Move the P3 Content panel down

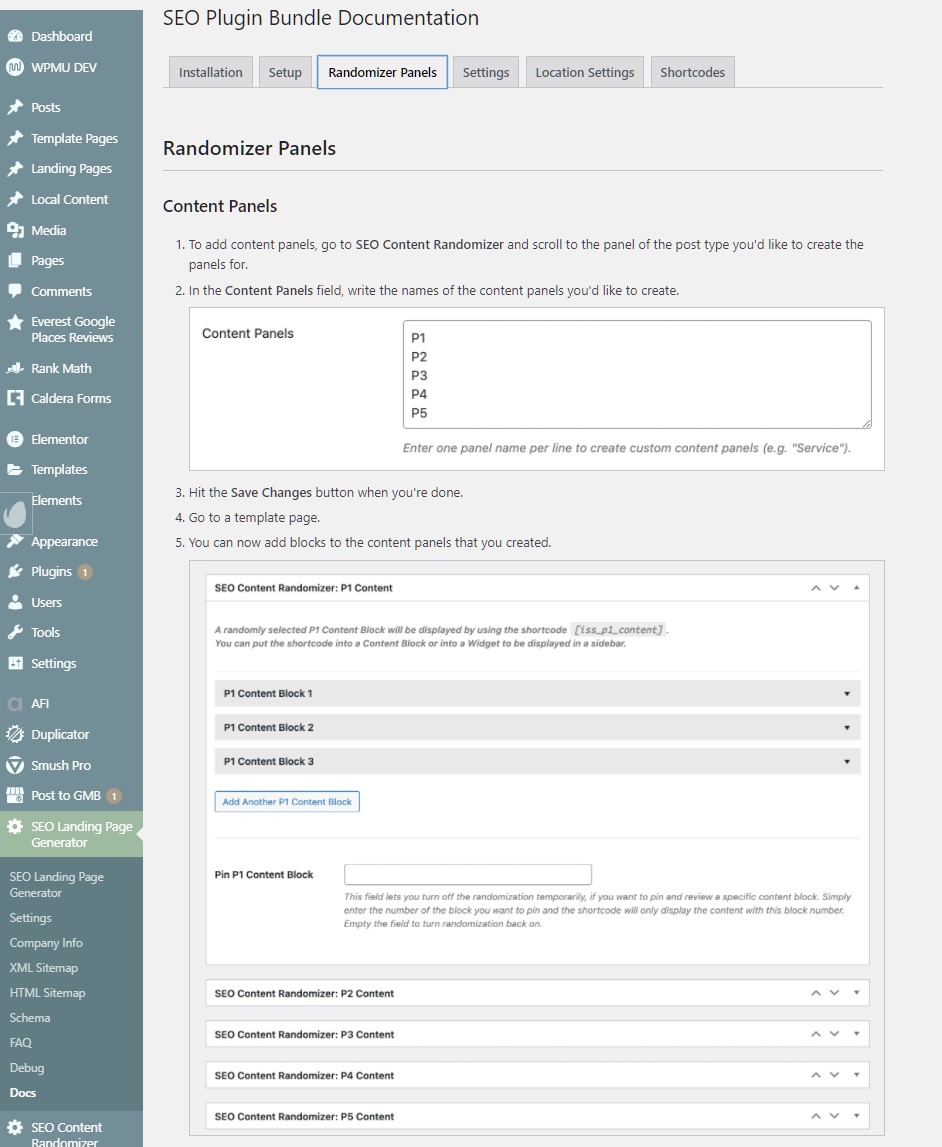pos(834,1034)
